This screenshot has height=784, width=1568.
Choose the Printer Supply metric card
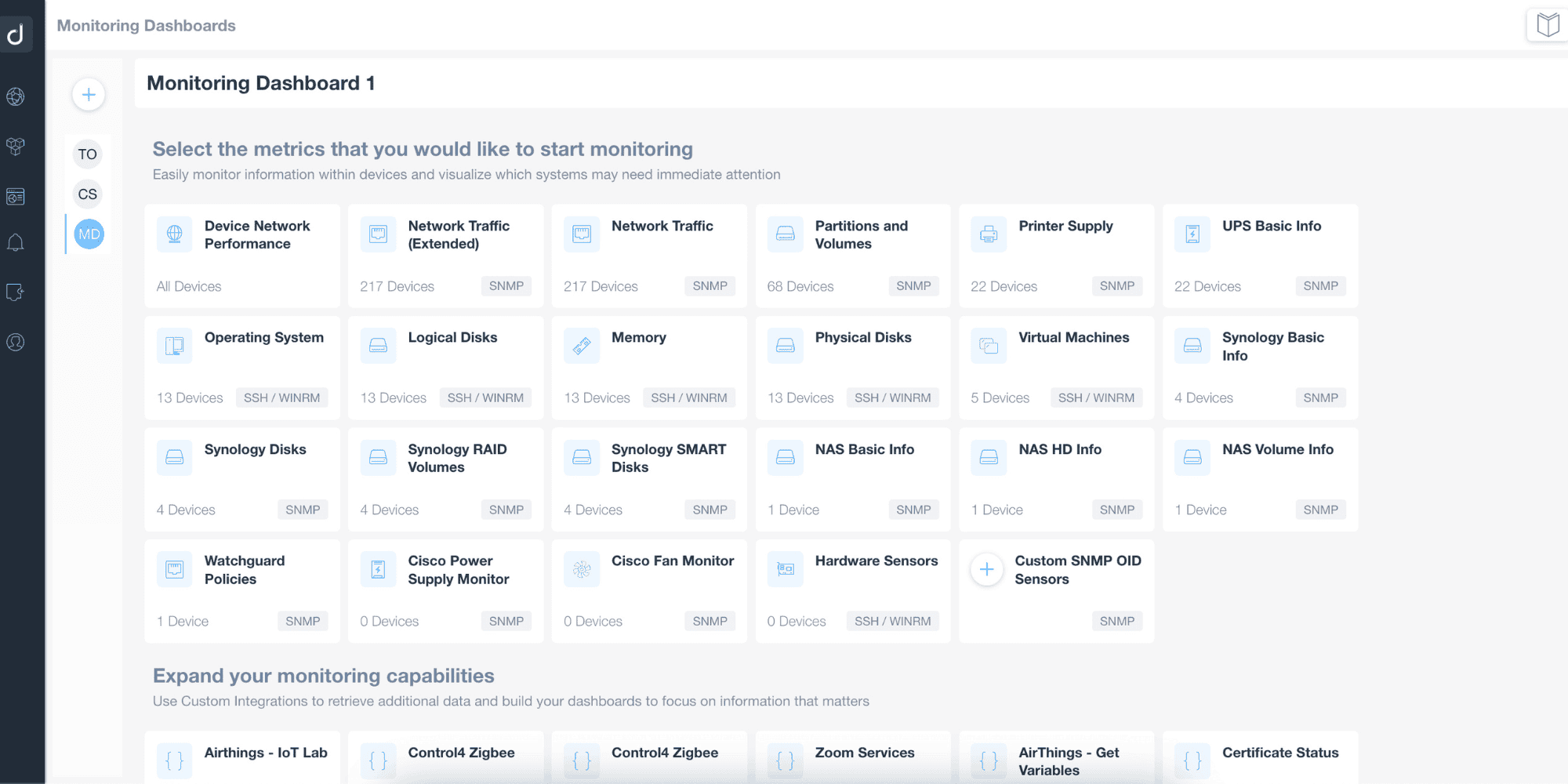click(x=1056, y=256)
